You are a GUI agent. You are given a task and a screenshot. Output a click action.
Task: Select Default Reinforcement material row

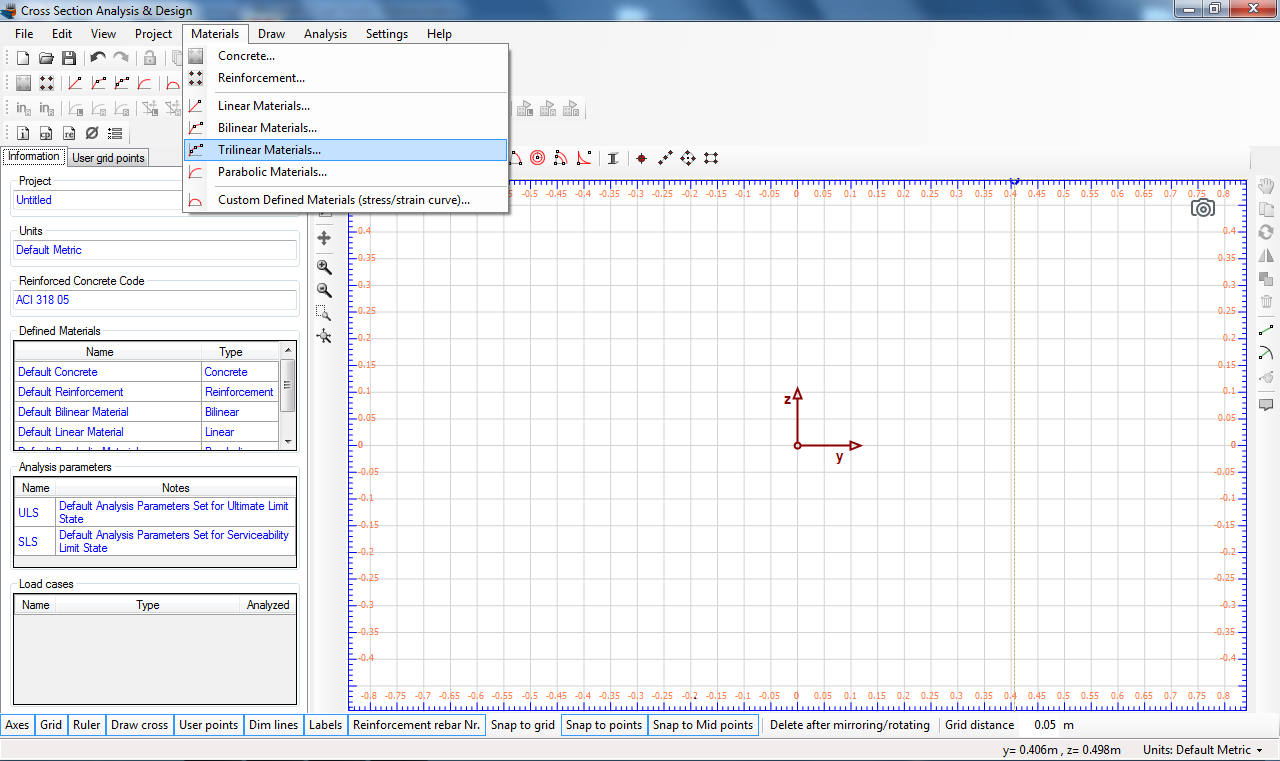(146, 392)
